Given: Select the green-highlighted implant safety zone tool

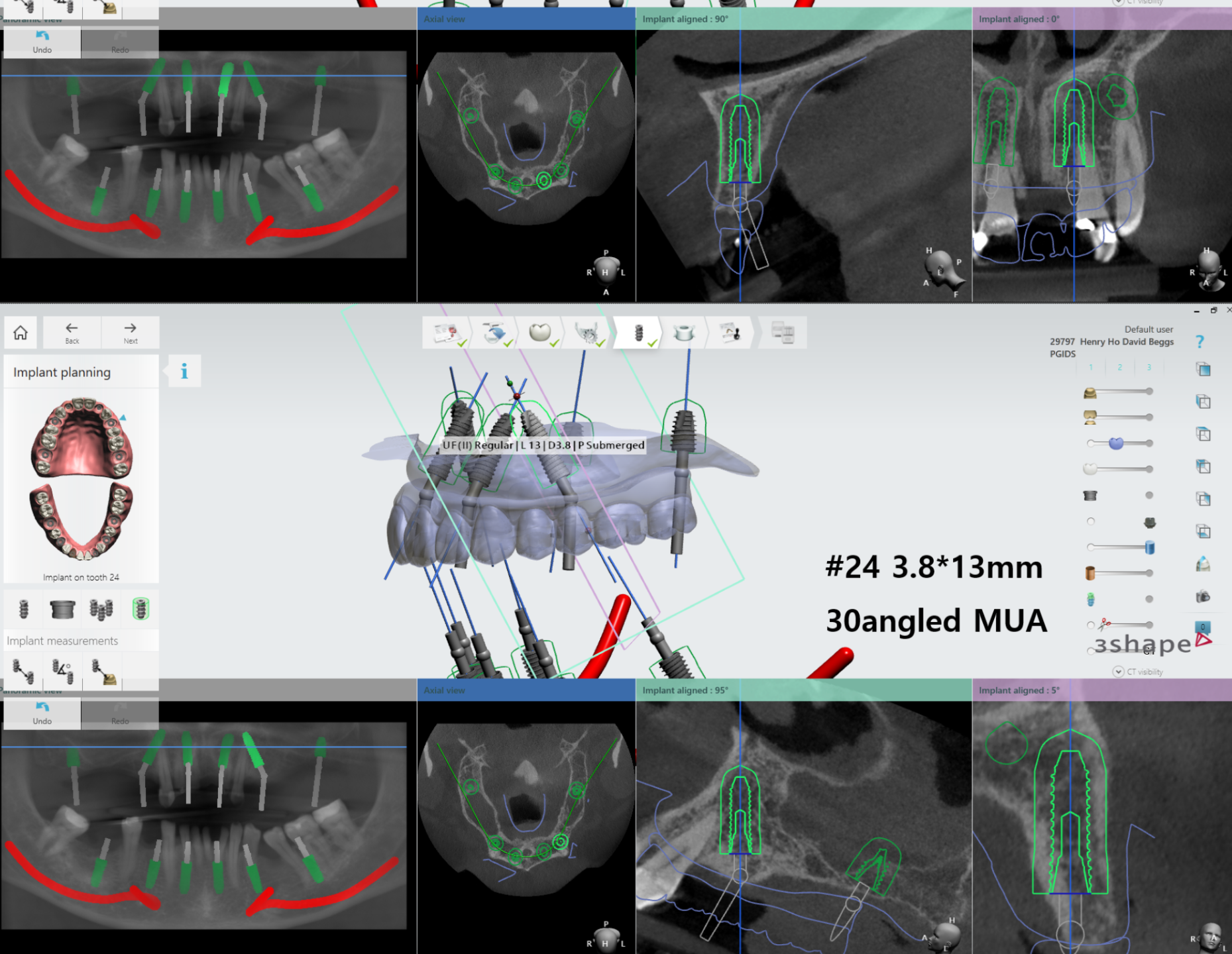Looking at the screenshot, I should (140, 609).
